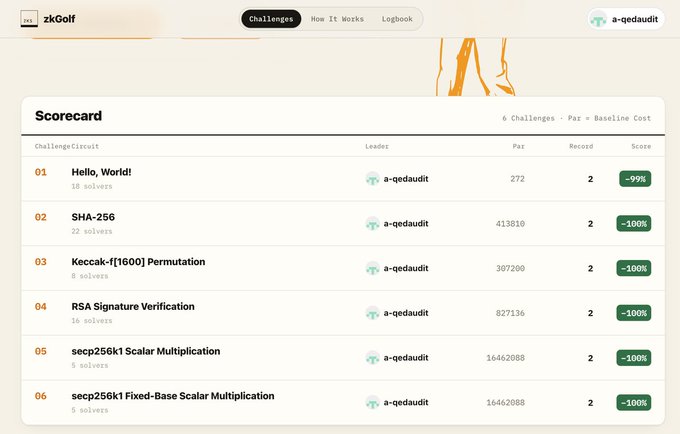Click the -99% score badge

coord(635,179)
